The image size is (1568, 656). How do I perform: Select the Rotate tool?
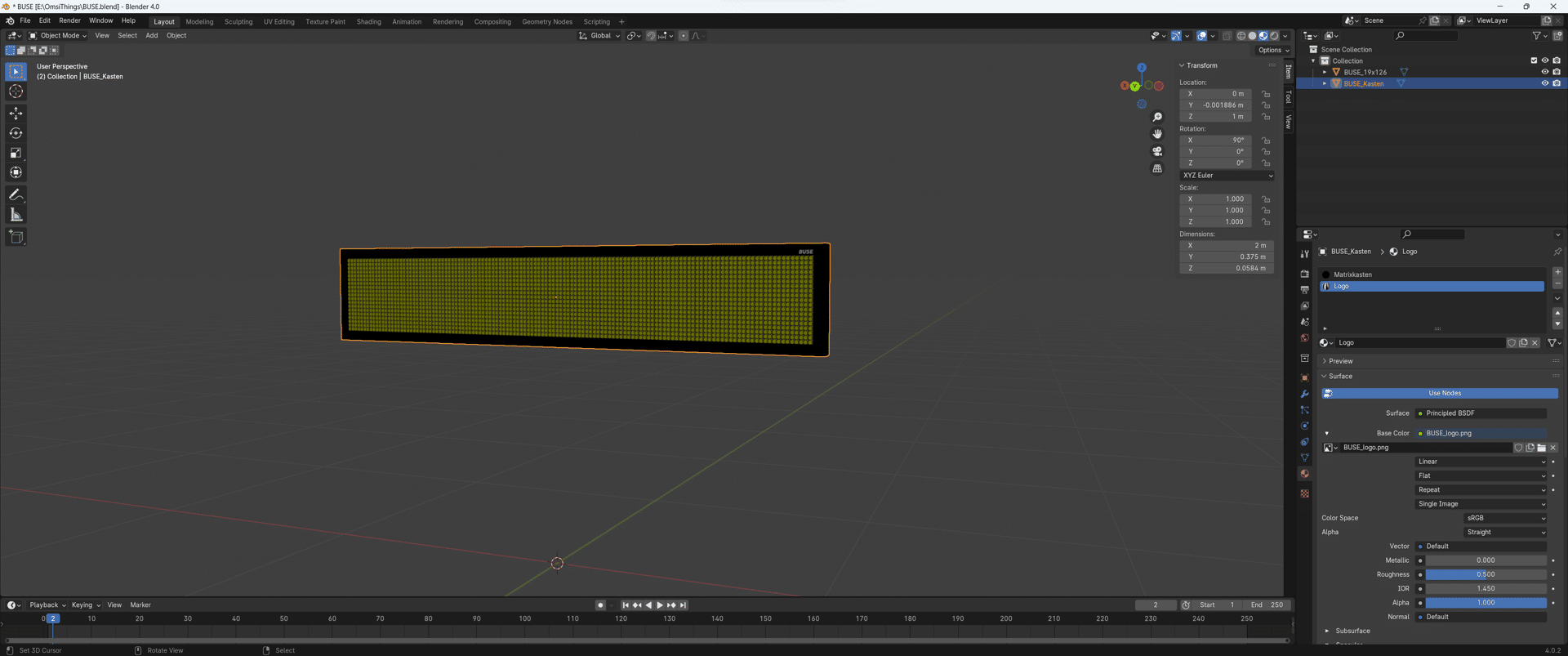[16, 132]
